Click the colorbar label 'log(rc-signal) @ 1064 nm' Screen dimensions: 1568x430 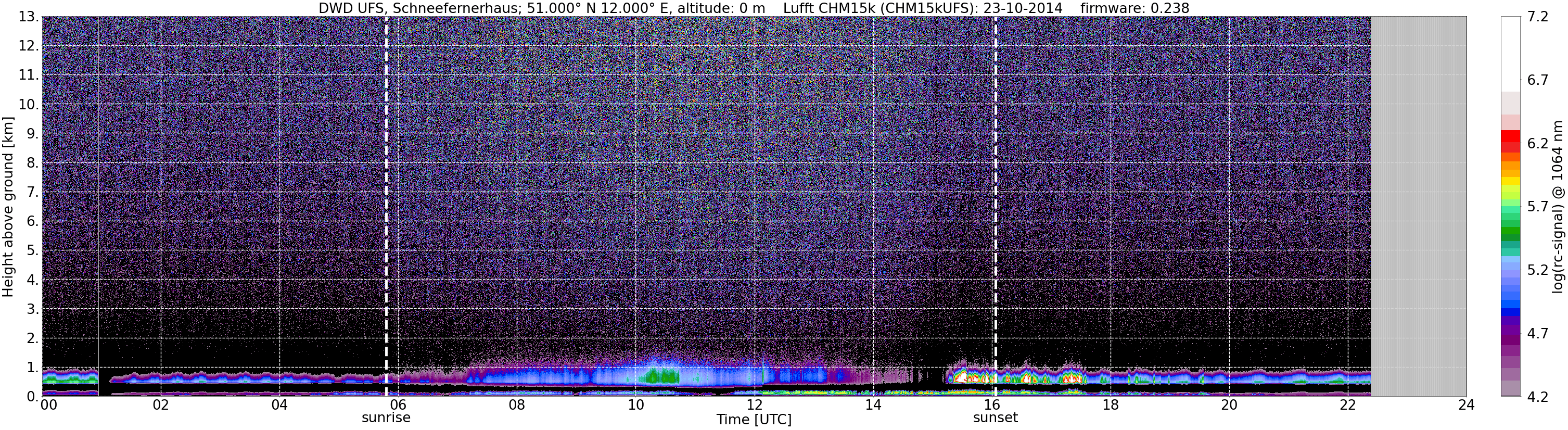(1558, 207)
